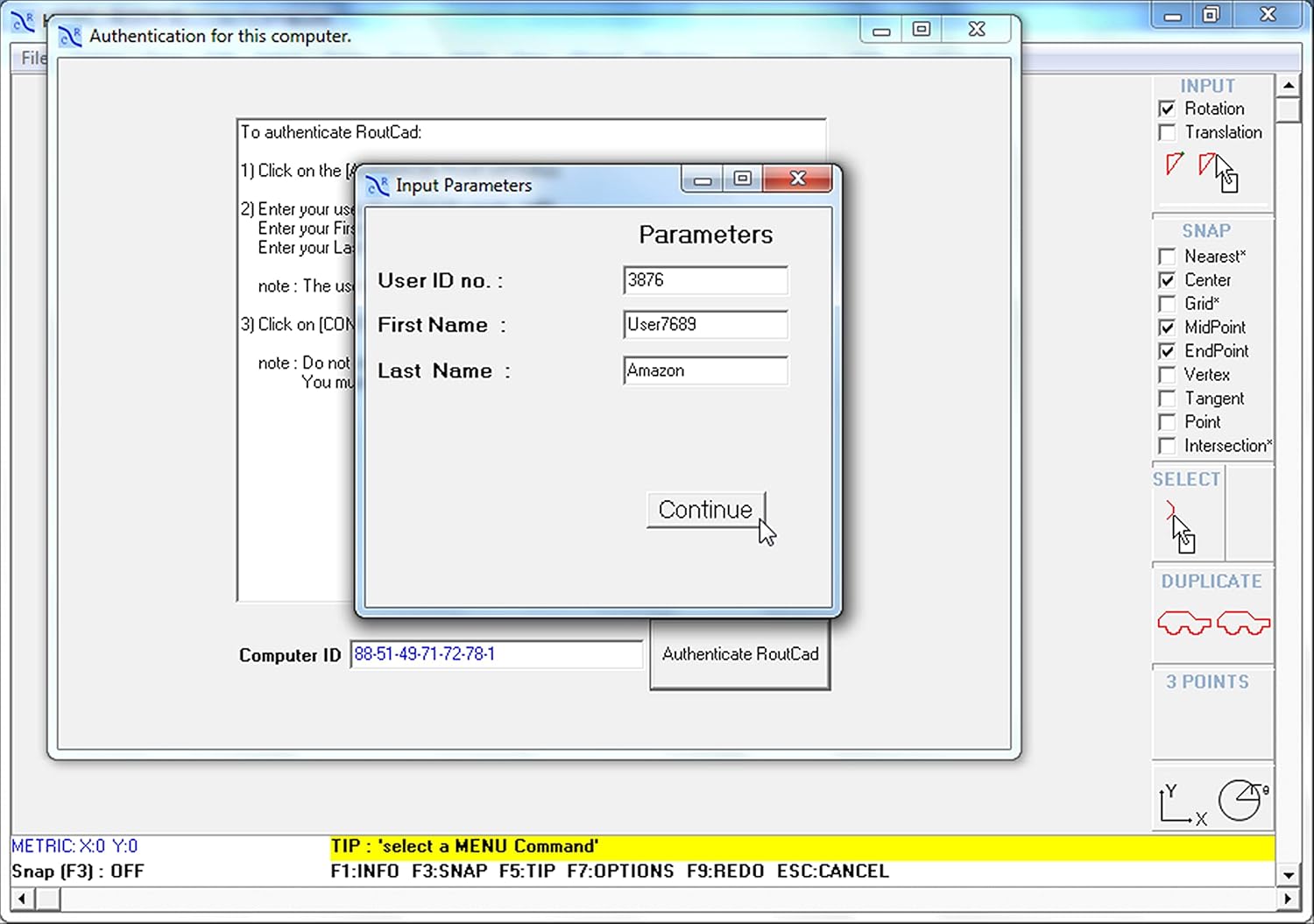Maximize the Authentication window
This screenshot has height=924, width=1314.
pos(922,29)
